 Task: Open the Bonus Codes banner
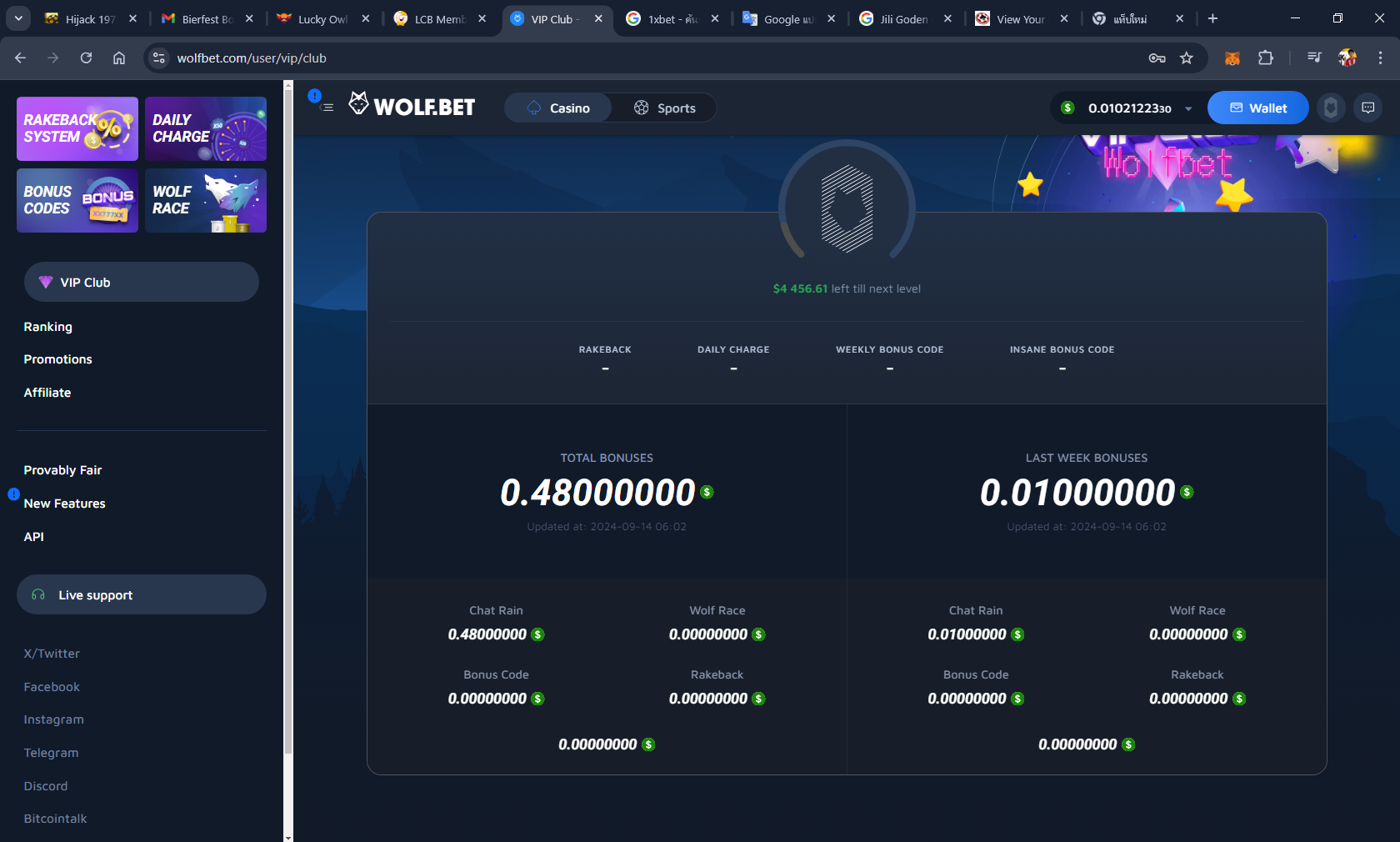[77, 200]
